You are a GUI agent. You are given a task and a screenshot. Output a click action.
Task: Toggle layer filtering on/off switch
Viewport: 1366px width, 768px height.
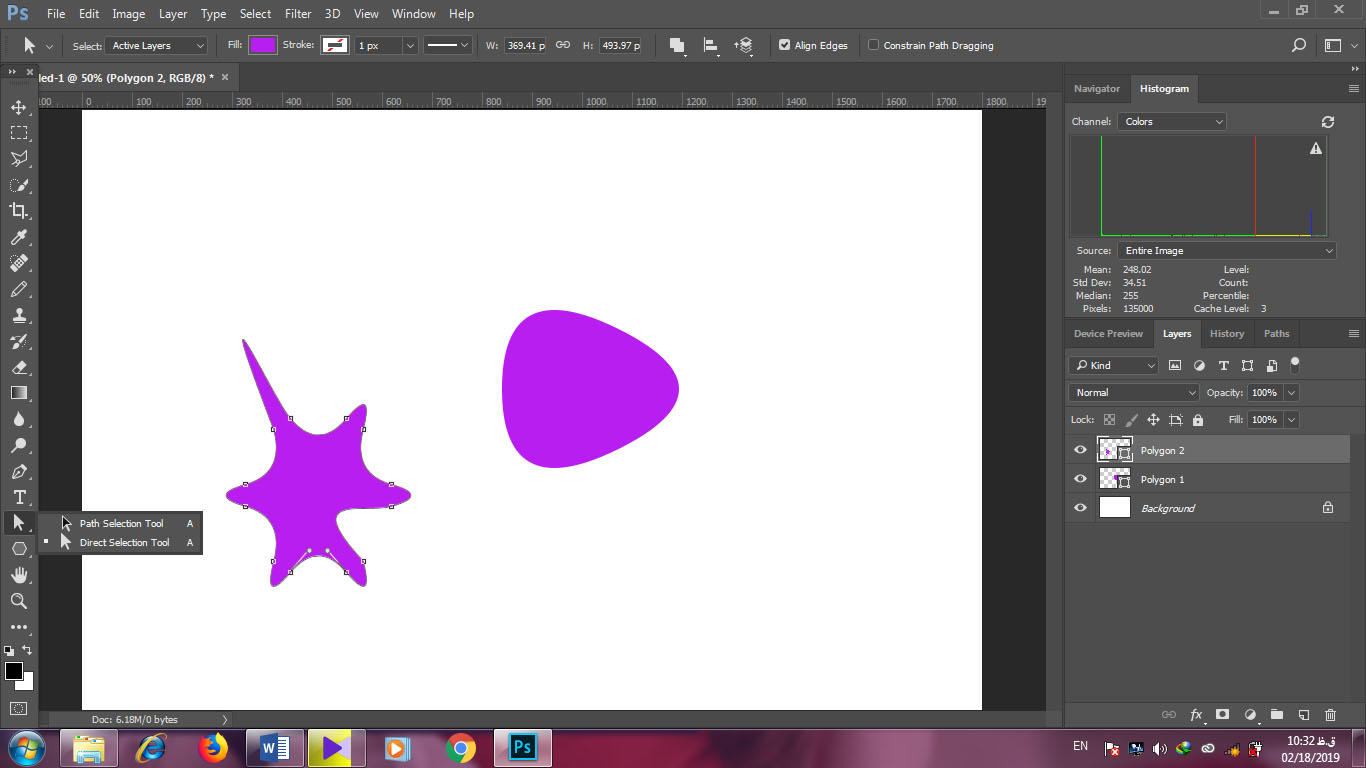coord(1295,364)
